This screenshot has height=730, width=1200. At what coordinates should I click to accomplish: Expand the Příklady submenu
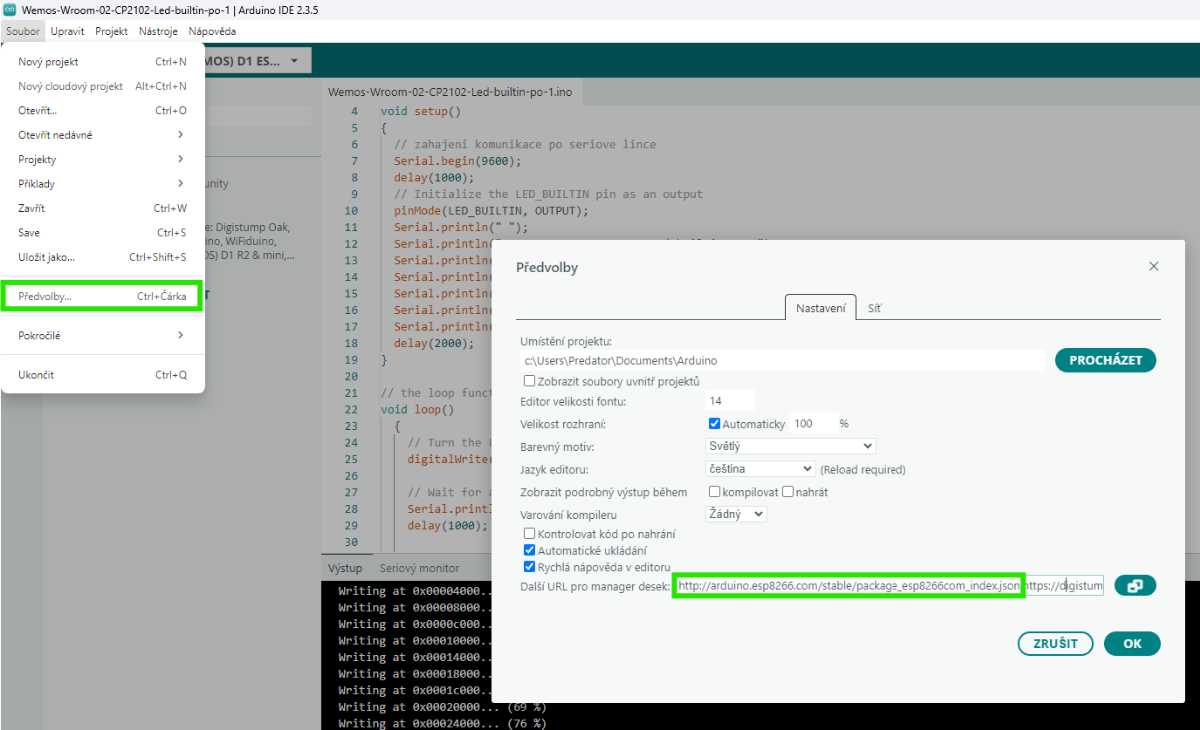[103, 184]
